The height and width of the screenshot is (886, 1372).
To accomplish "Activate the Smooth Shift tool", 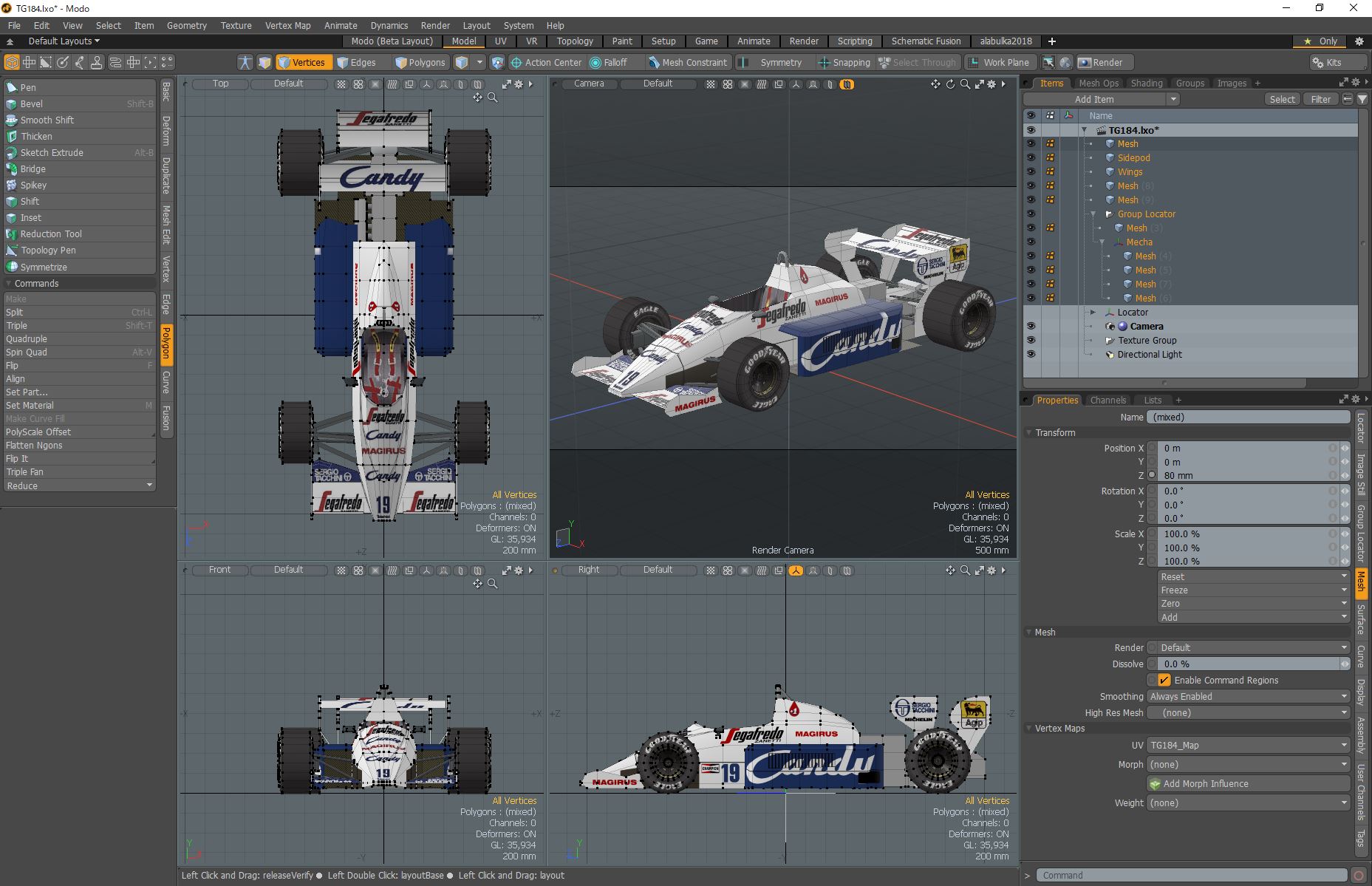I will click(x=79, y=120).
